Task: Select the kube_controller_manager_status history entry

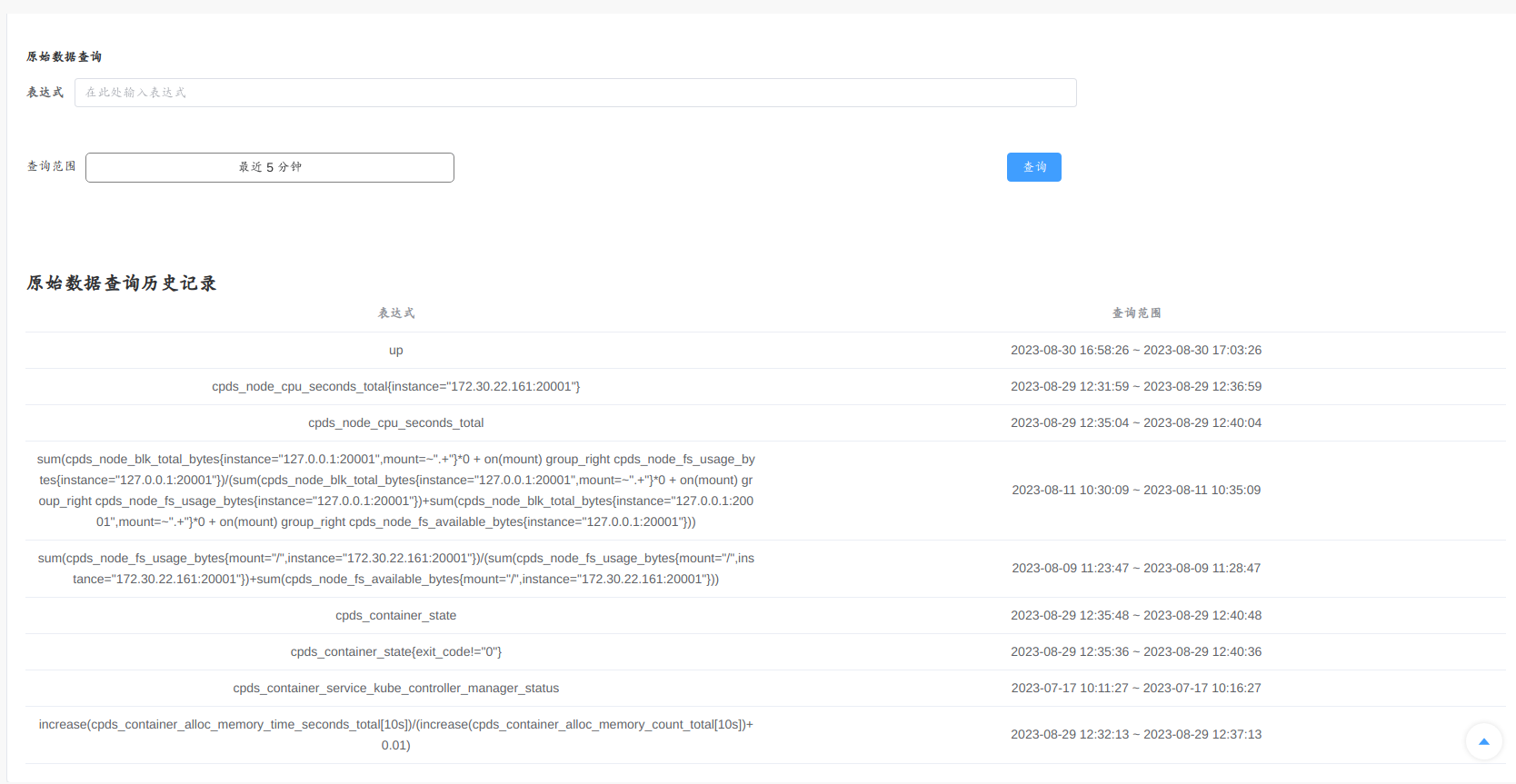Action: tap(395, 689)
